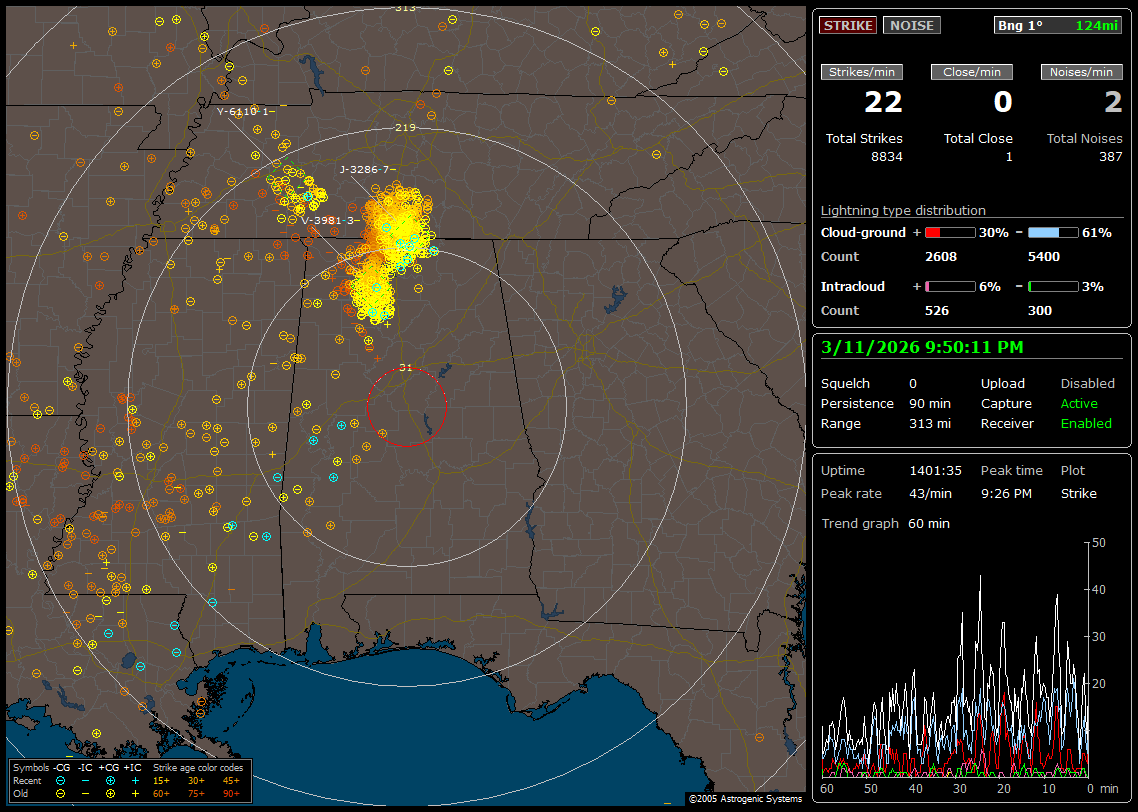Click the Enabled receiver status

(x=1086, y=424)
